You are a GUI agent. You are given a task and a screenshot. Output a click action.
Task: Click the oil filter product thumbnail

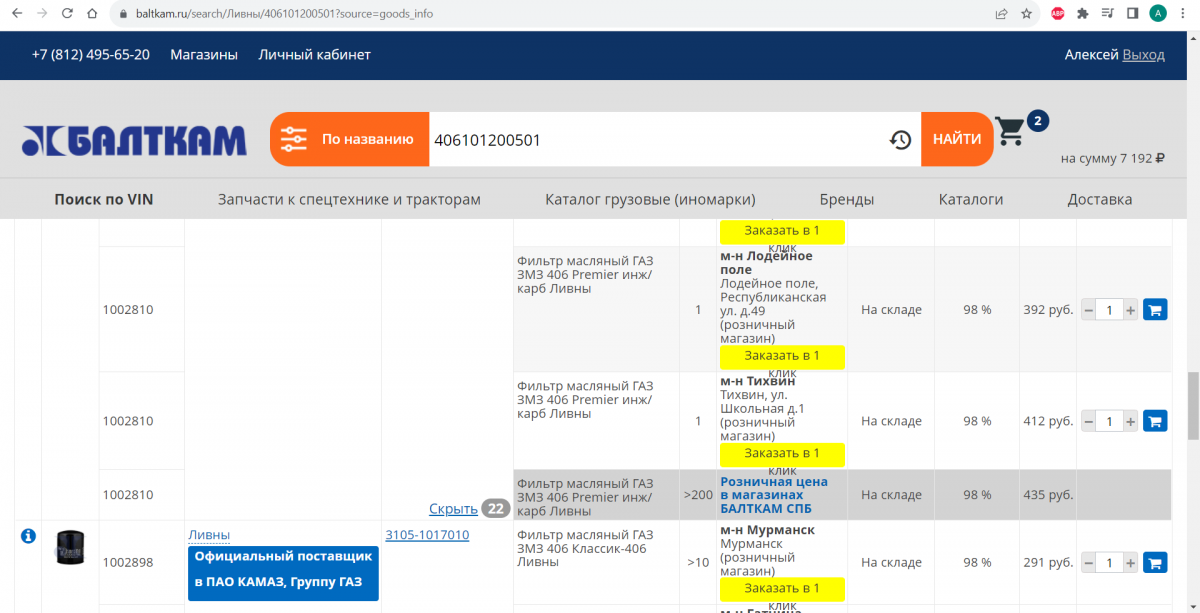(71, 549)
